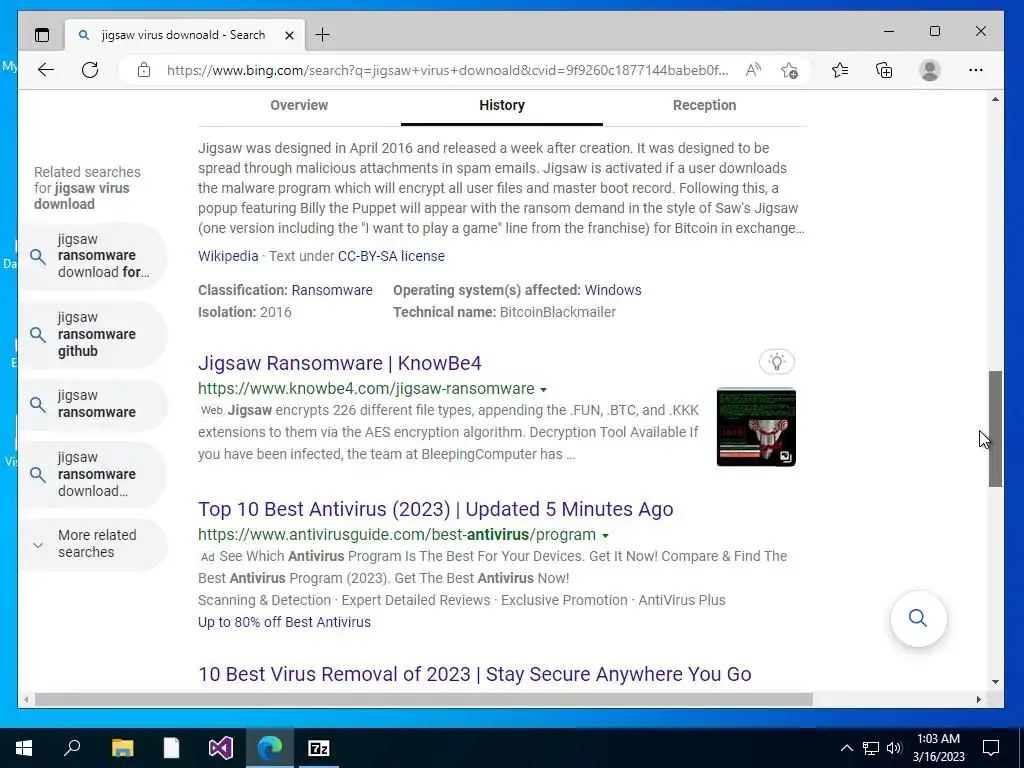Open 7-Zip from the taskbar

point(319,748)
